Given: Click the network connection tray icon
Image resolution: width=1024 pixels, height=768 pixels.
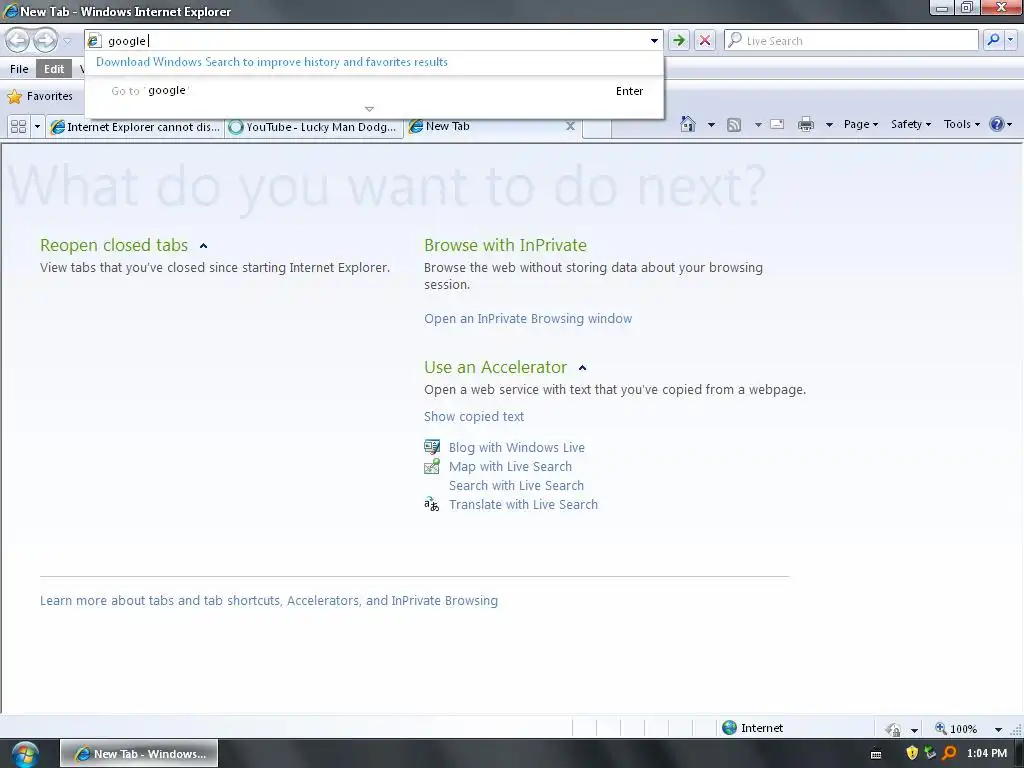Looking at the screenshot, I should tap(930, 753).
